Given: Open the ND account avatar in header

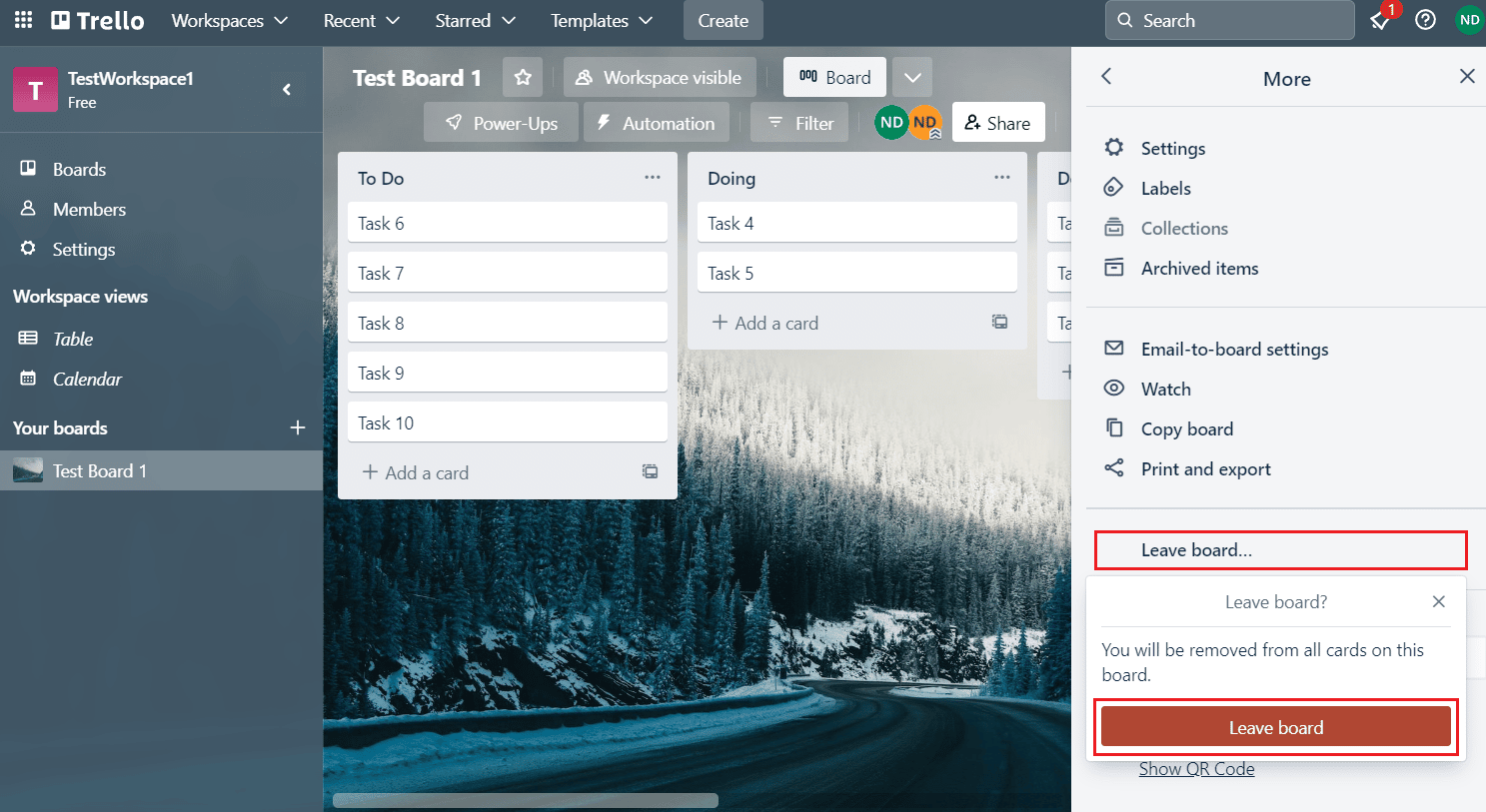Looking at the screenshot, I should pyautogui.click(x=1469, y=20).
